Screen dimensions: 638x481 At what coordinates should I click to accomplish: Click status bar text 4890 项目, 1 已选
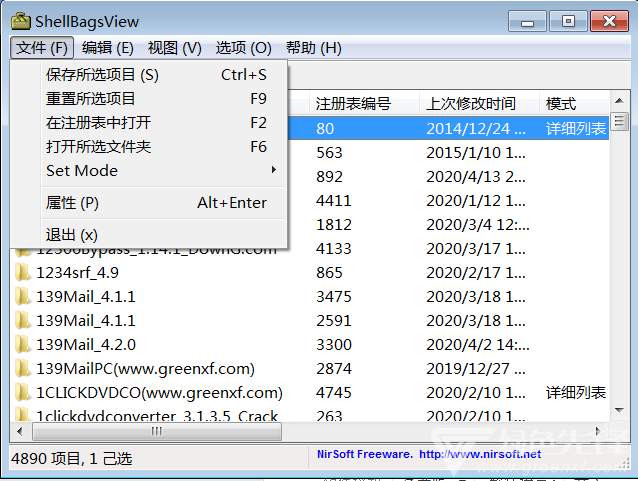pos(72,459)
